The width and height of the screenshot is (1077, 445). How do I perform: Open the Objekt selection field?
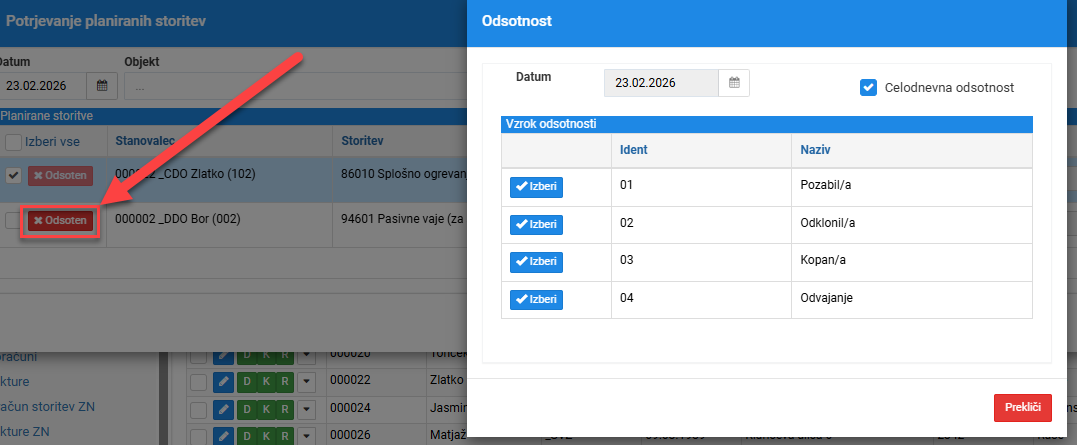tap(295, 87)
